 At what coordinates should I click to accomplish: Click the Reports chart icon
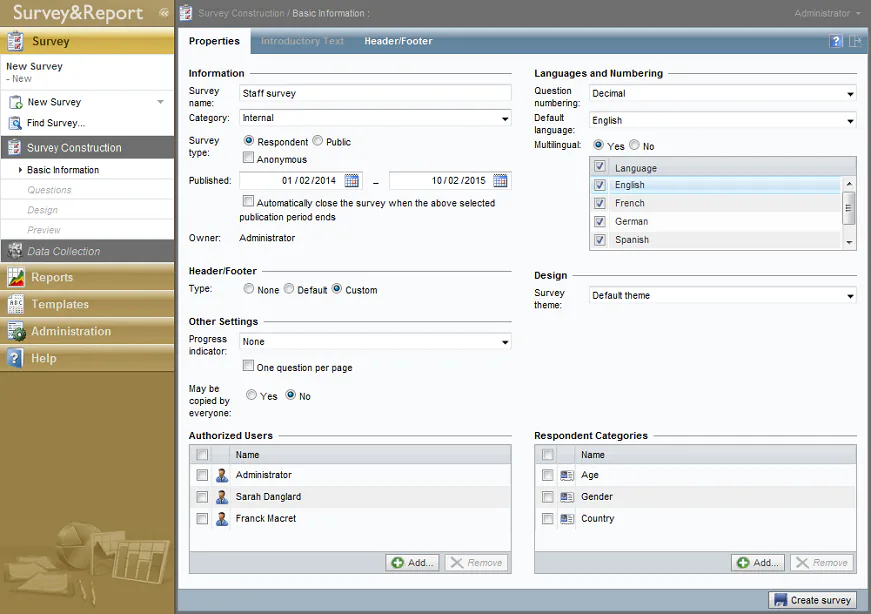[x=16, y=277]
